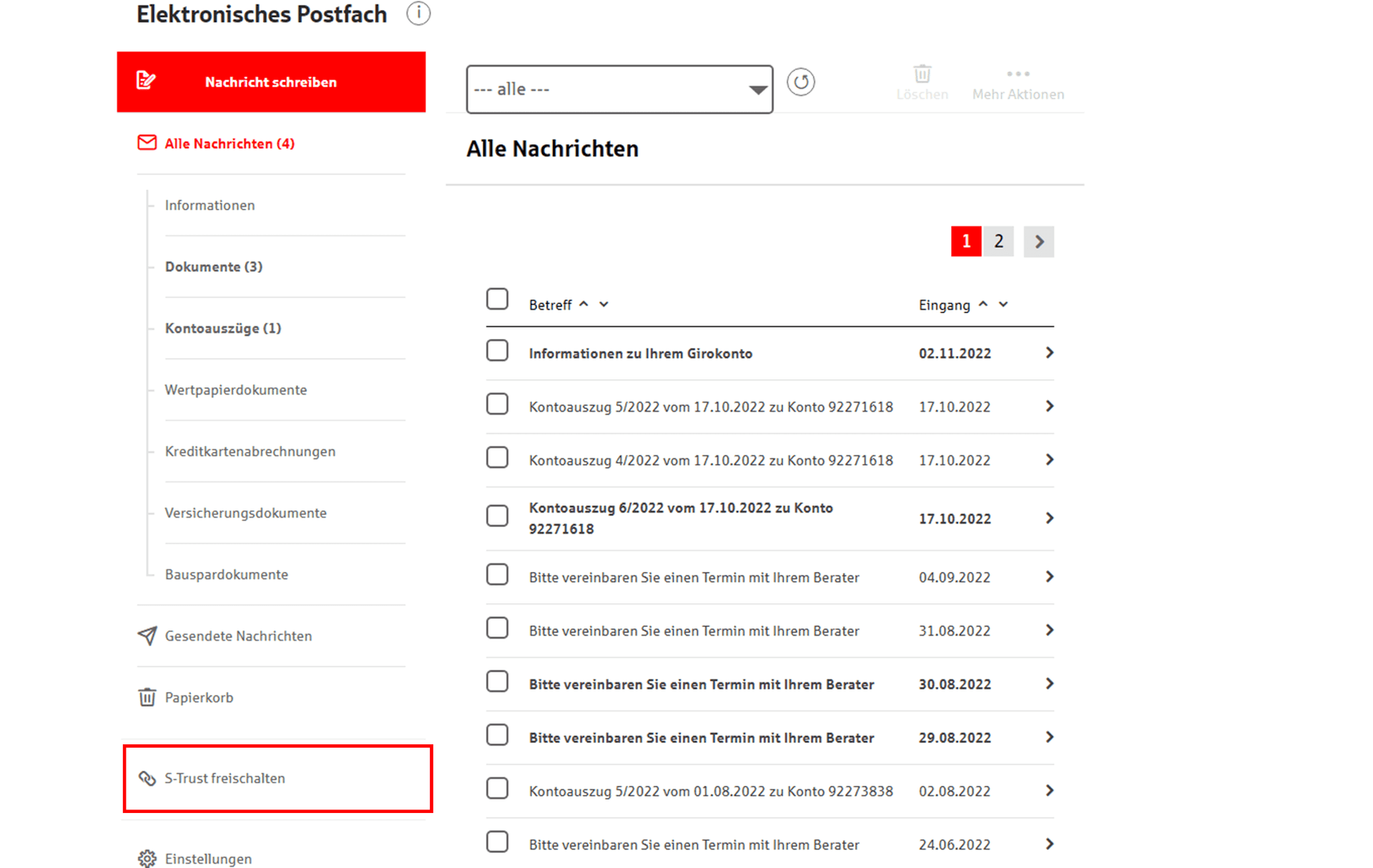The width and height of the screenshot is (1373, 868).
Task: Go to page 2 of messages
Action: pos(998,241)
